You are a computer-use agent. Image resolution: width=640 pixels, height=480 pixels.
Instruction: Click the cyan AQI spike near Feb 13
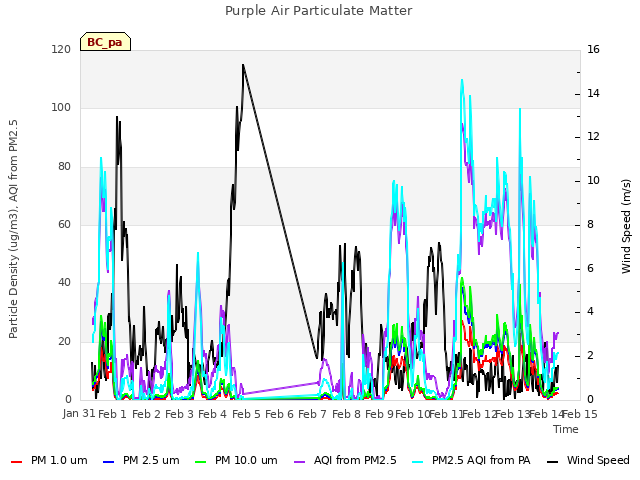click(x=520, y=109)
